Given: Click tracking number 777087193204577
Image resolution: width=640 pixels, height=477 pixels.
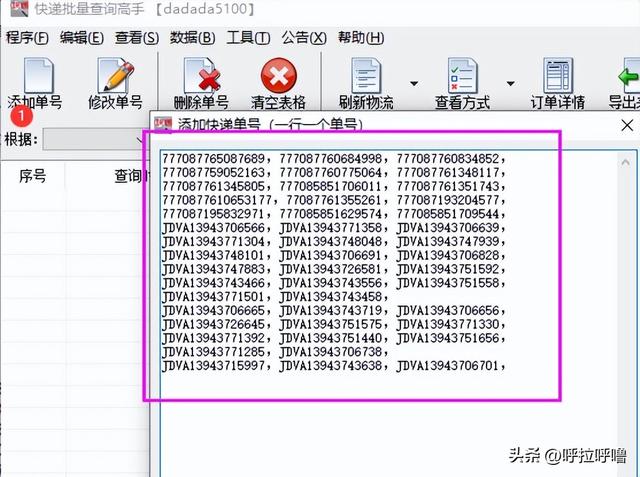Looking at the screenshot, I should point(448,200).
